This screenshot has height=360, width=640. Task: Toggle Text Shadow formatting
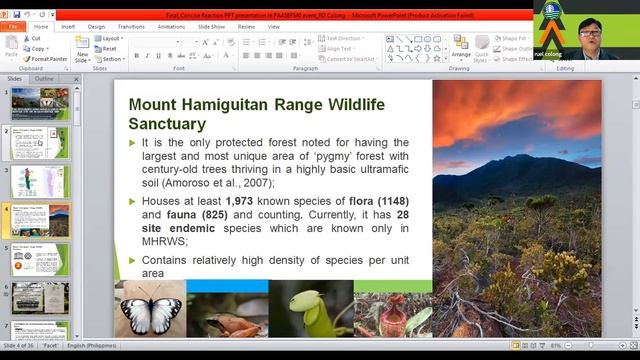[170, 56]
